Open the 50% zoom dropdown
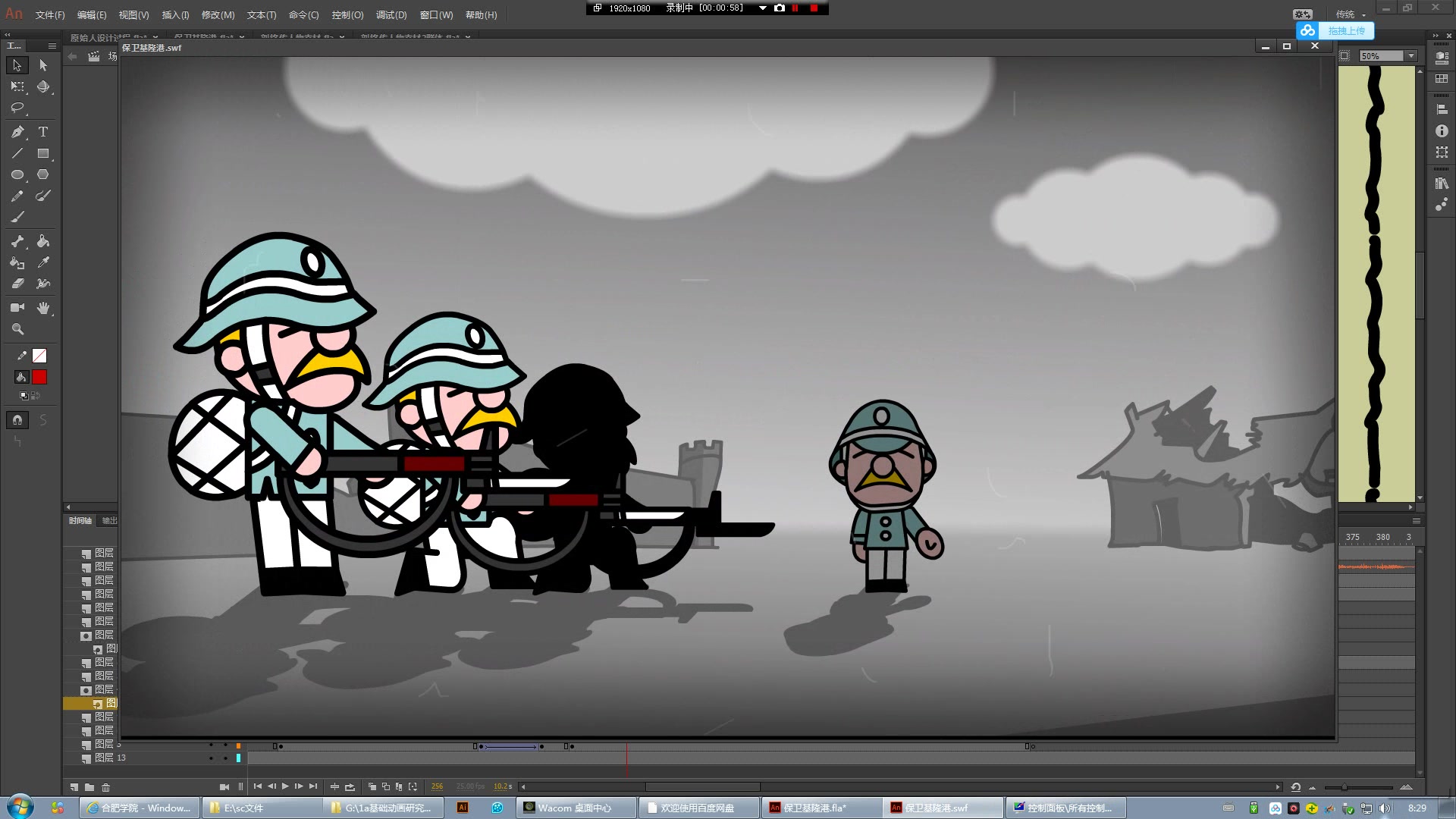 tap(1410, 56)
